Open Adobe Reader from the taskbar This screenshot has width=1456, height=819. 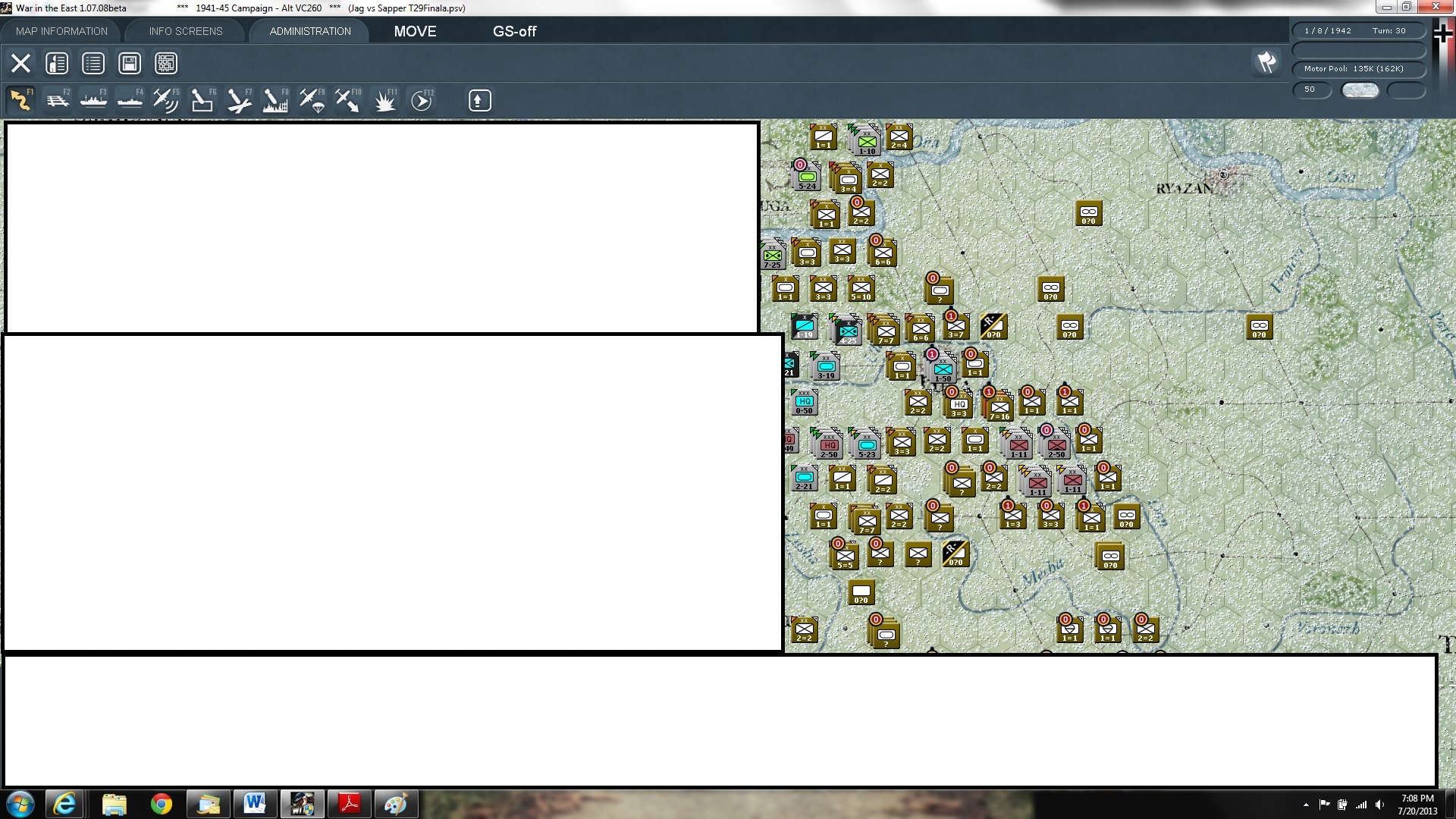[x=350, y=804]
